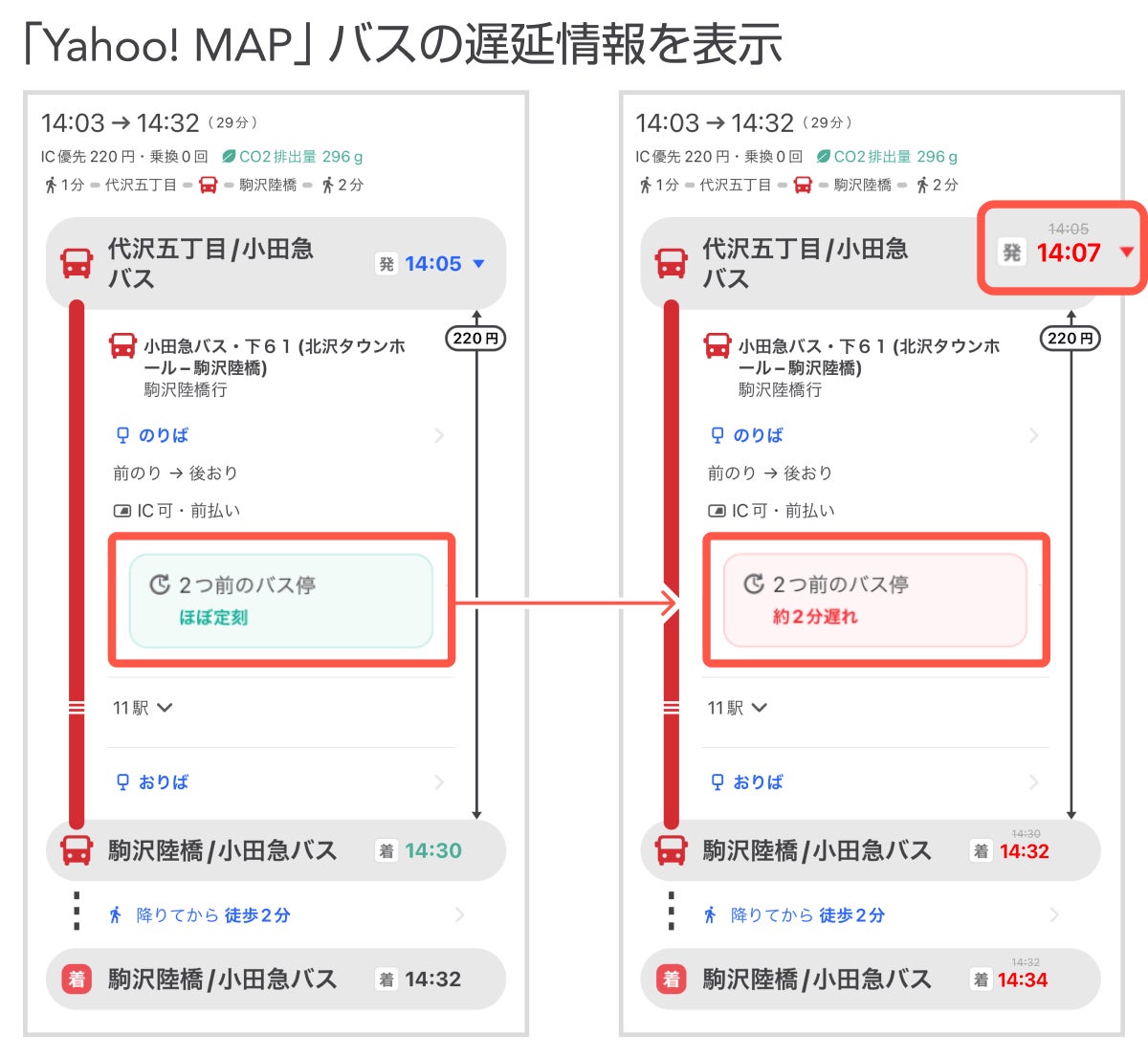Click the 220円 fare label in left panel
Screen dimensions: 1148x1056
pyautogui.click(x=475, y=338)
